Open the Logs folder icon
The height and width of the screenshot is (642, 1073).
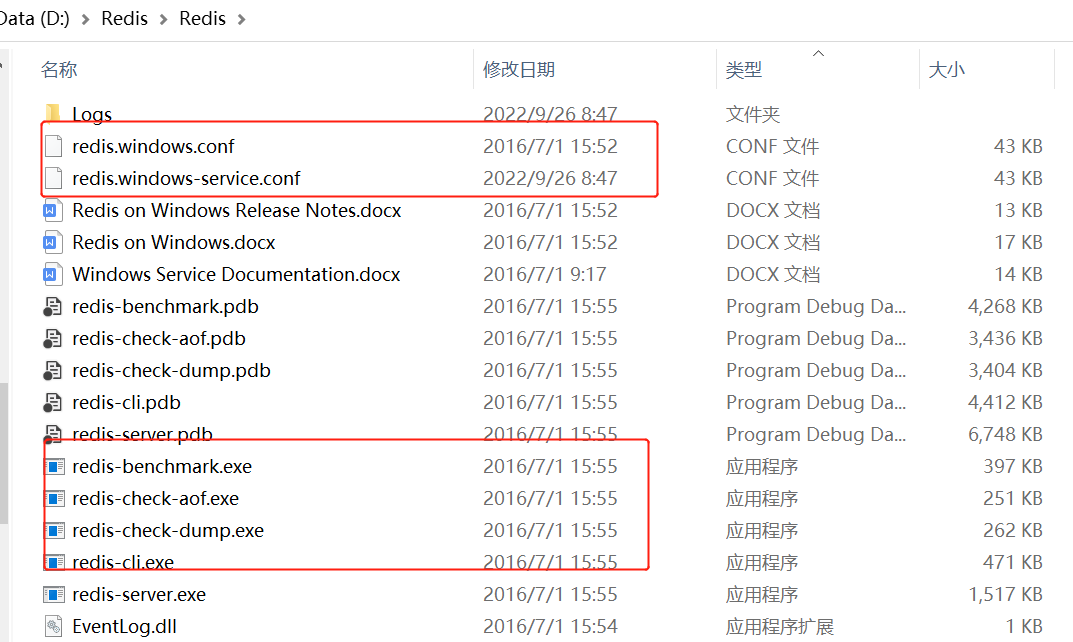click(x=53, y=114)
